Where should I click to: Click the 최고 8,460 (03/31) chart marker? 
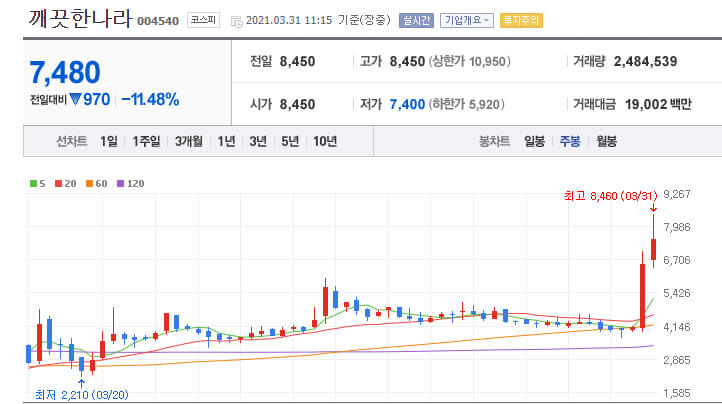(x=611, y=196)
